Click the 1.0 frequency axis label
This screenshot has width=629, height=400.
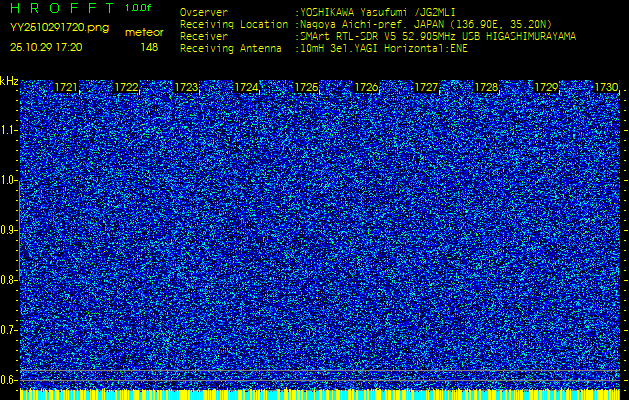click(8, 181)
